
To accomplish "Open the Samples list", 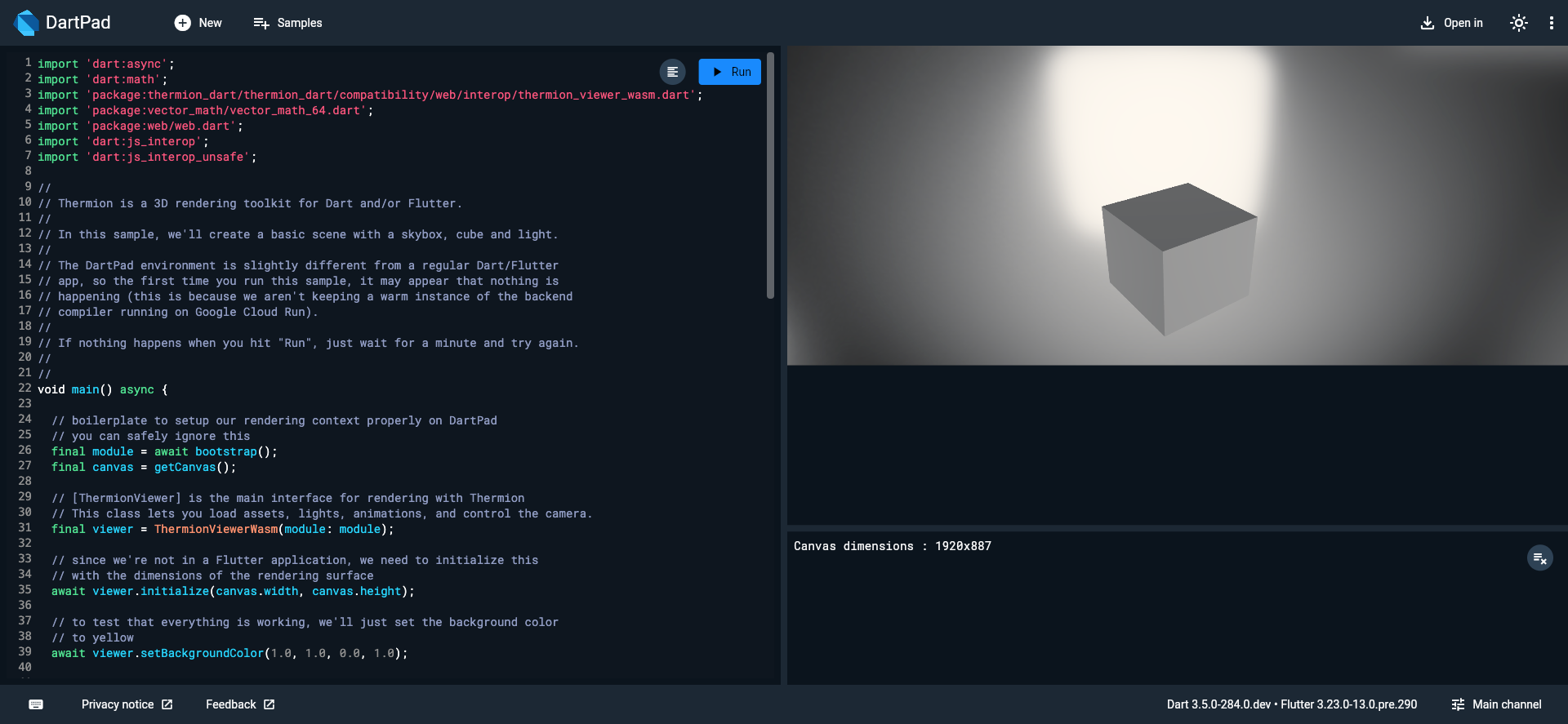I will [x=288, y=23].
